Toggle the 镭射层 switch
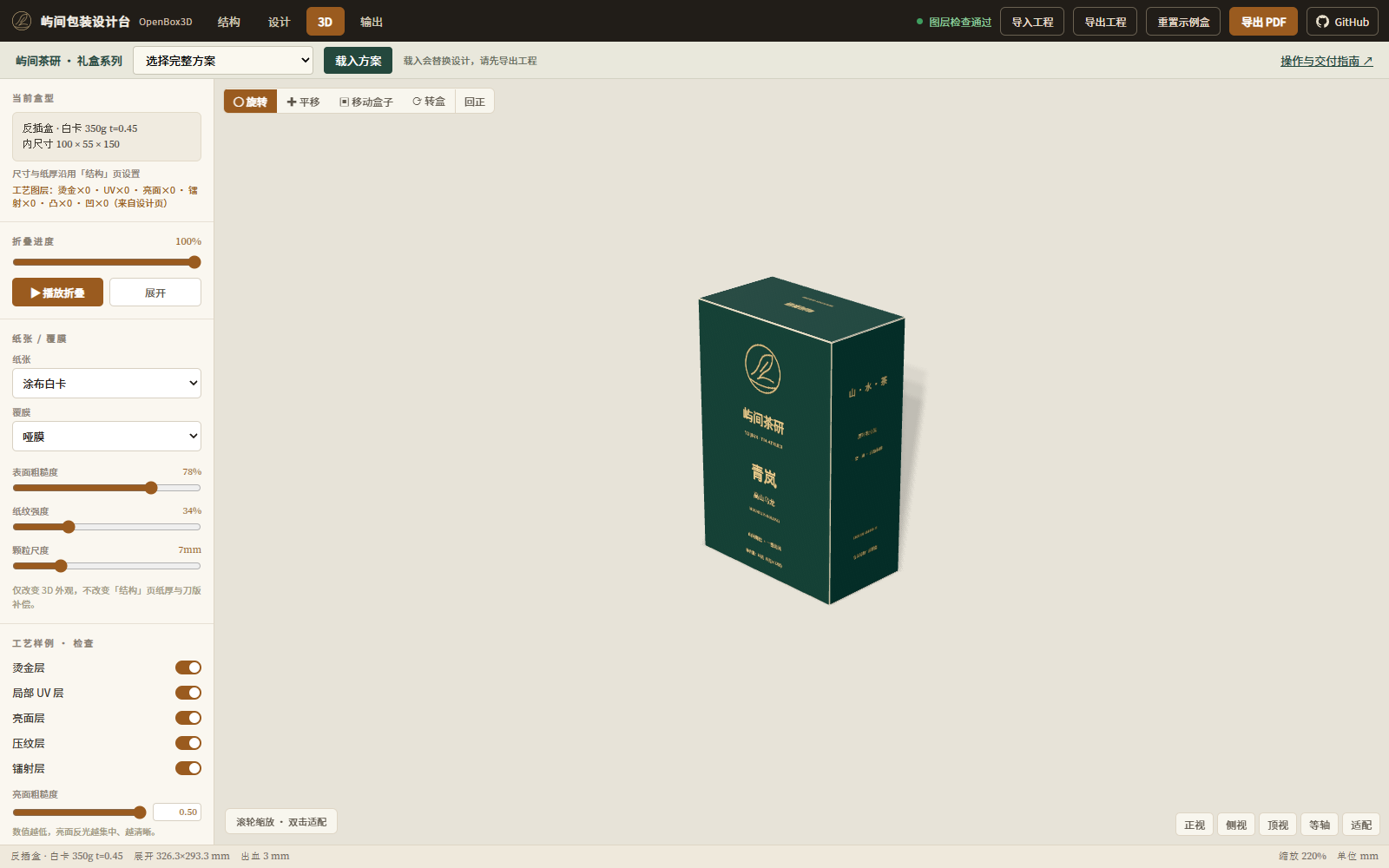 coord(188,768)
